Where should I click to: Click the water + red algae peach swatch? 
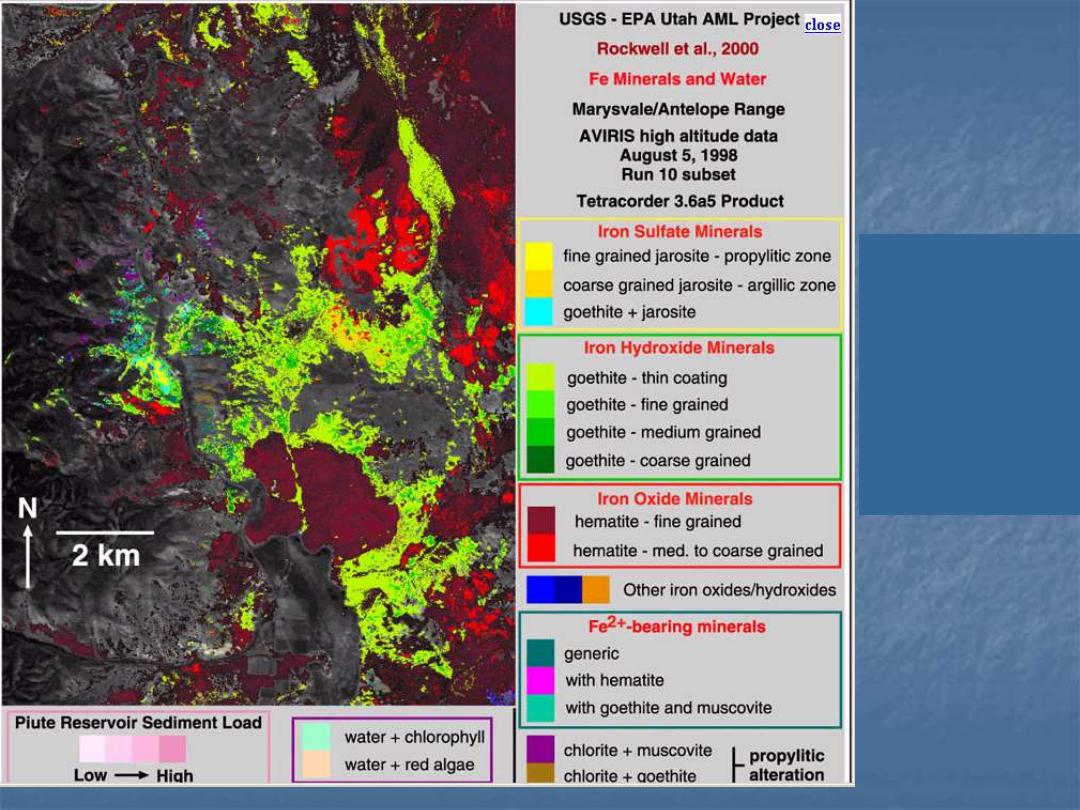pos(317,764)
